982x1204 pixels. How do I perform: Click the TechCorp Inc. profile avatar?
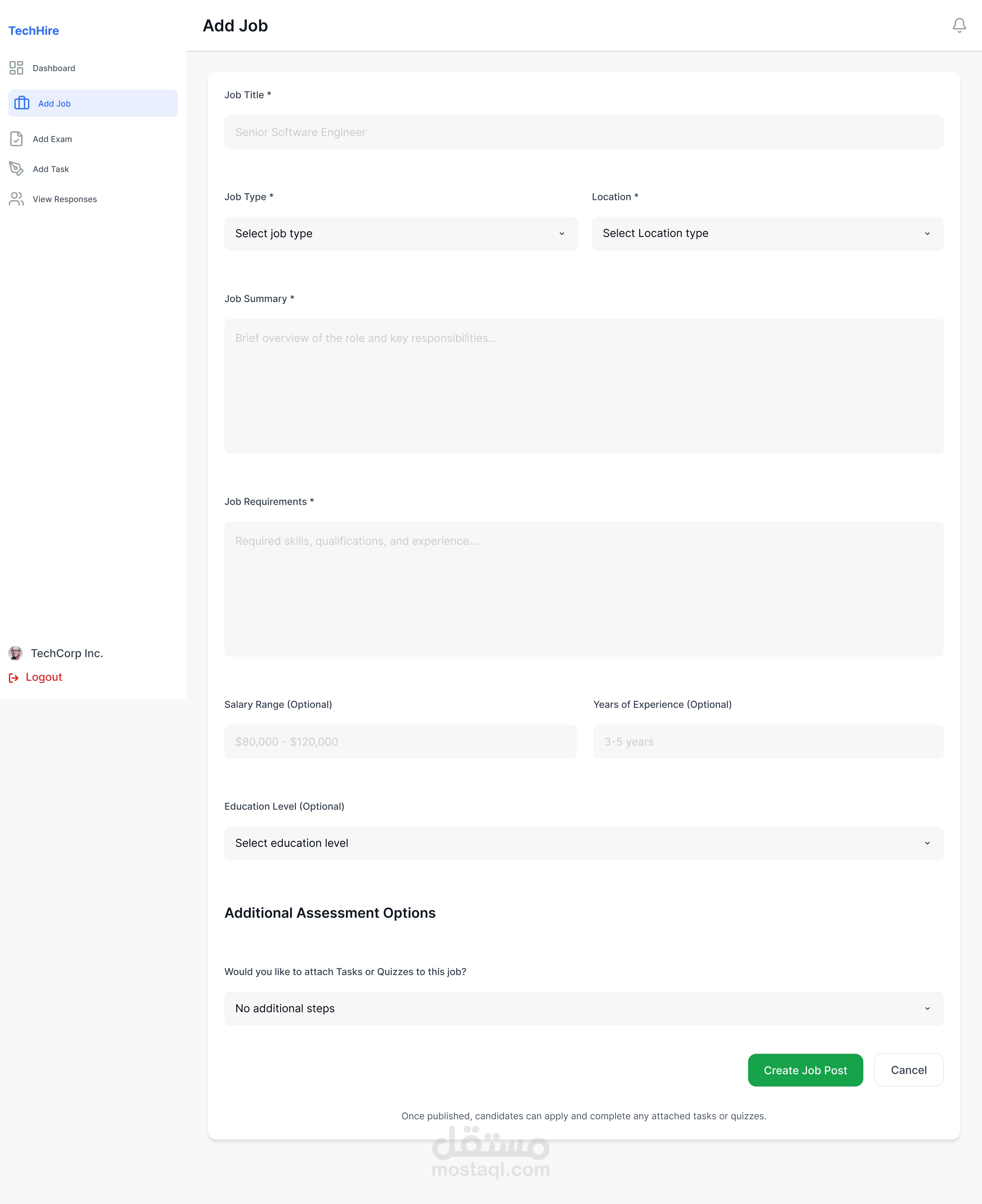15,653
